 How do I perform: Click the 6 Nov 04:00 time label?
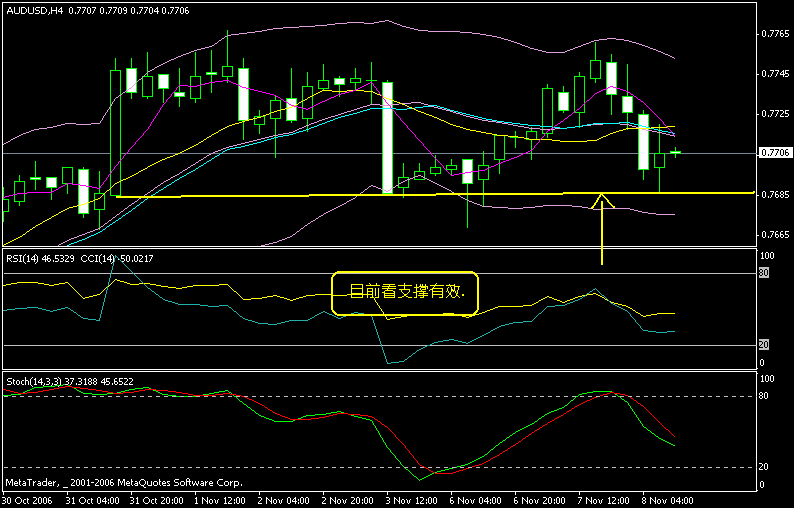477,501
